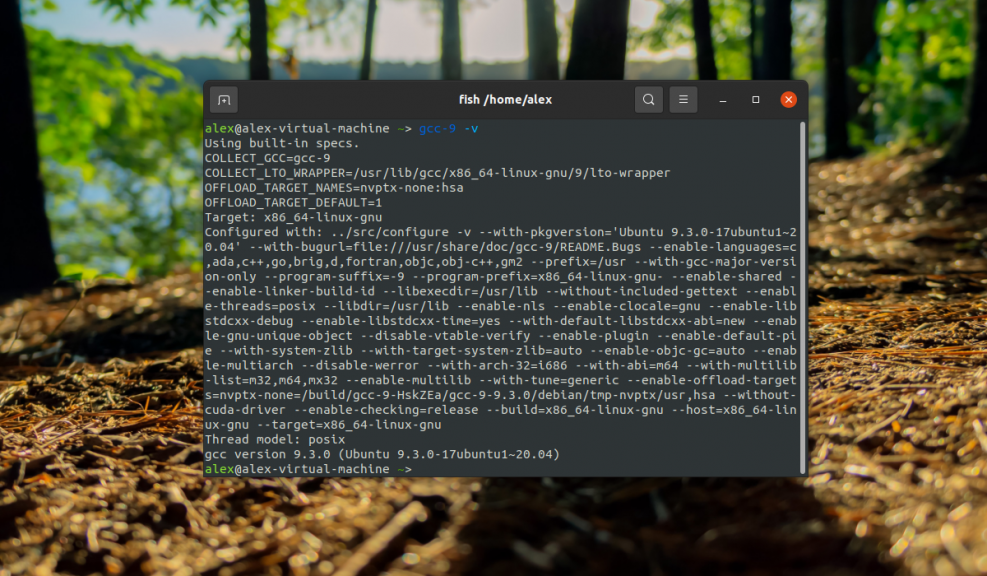Minimize the terminal window
This screenshot has width=987, height=576.
pos(721,99)
